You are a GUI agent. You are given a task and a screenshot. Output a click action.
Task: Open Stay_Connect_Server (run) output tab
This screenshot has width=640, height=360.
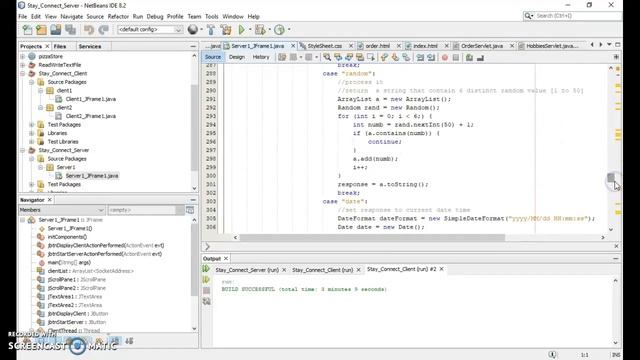247,270
